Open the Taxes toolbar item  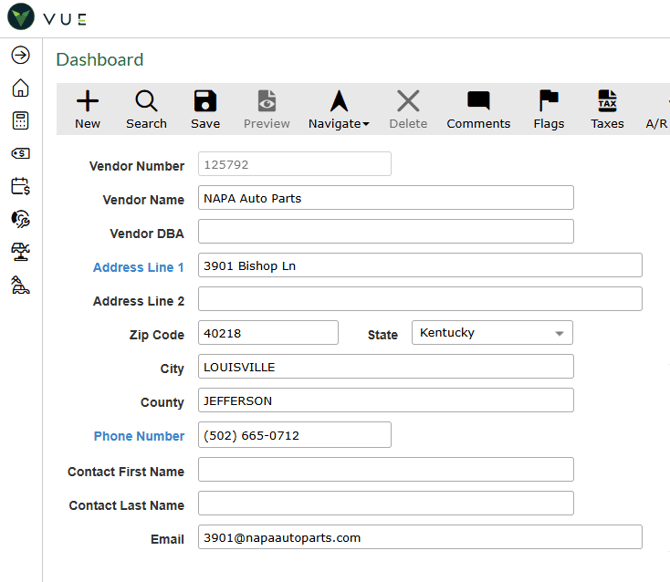tap(607, 109)
